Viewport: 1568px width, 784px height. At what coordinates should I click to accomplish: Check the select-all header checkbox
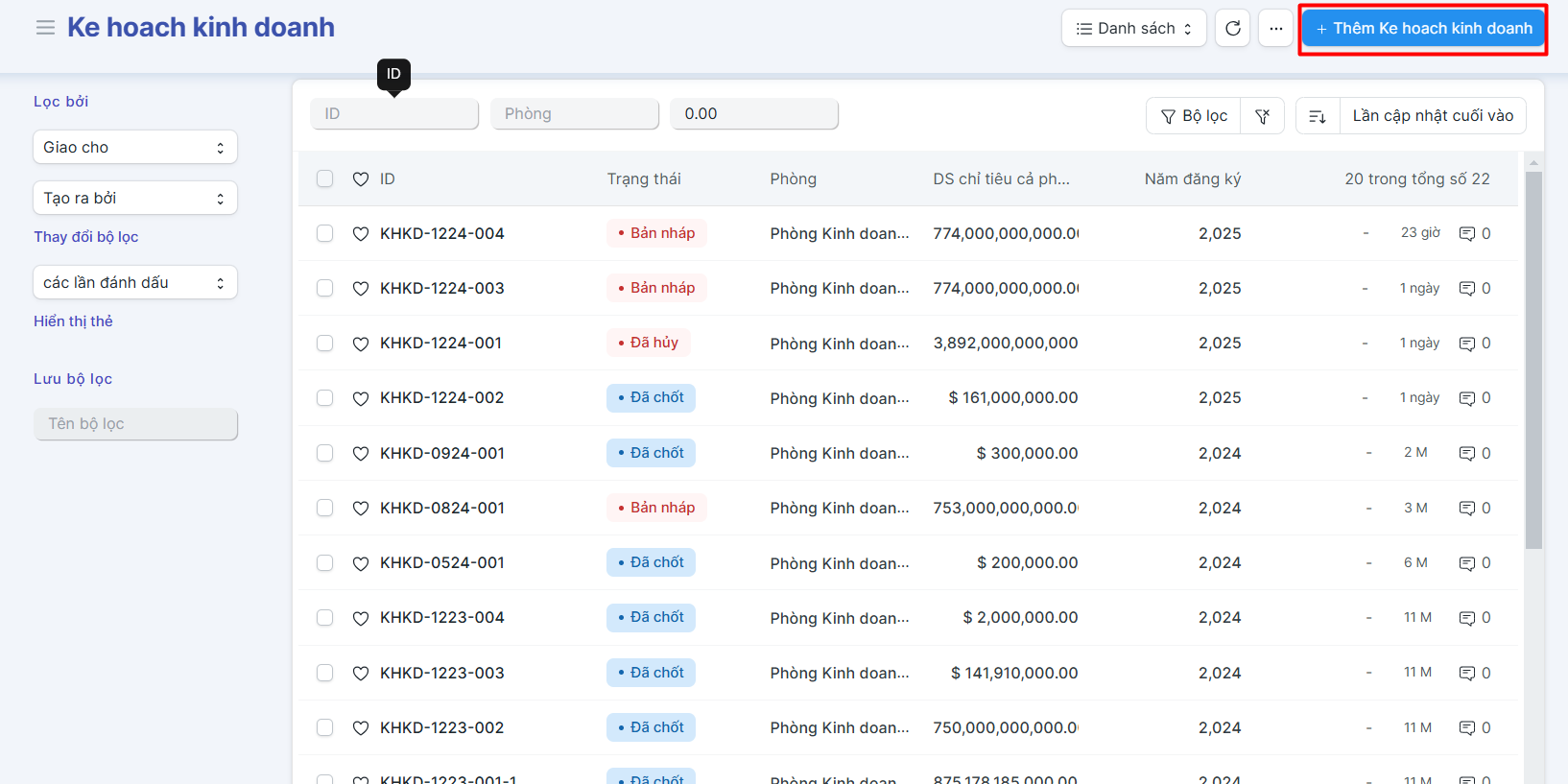[325, 178]
